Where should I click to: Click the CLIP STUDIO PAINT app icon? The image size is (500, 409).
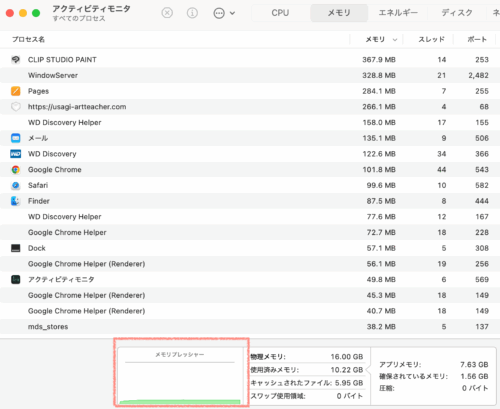coord(16,60)
